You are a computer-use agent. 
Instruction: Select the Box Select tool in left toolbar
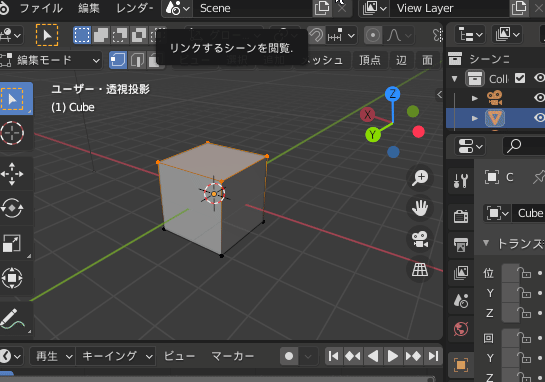[13, 99]
